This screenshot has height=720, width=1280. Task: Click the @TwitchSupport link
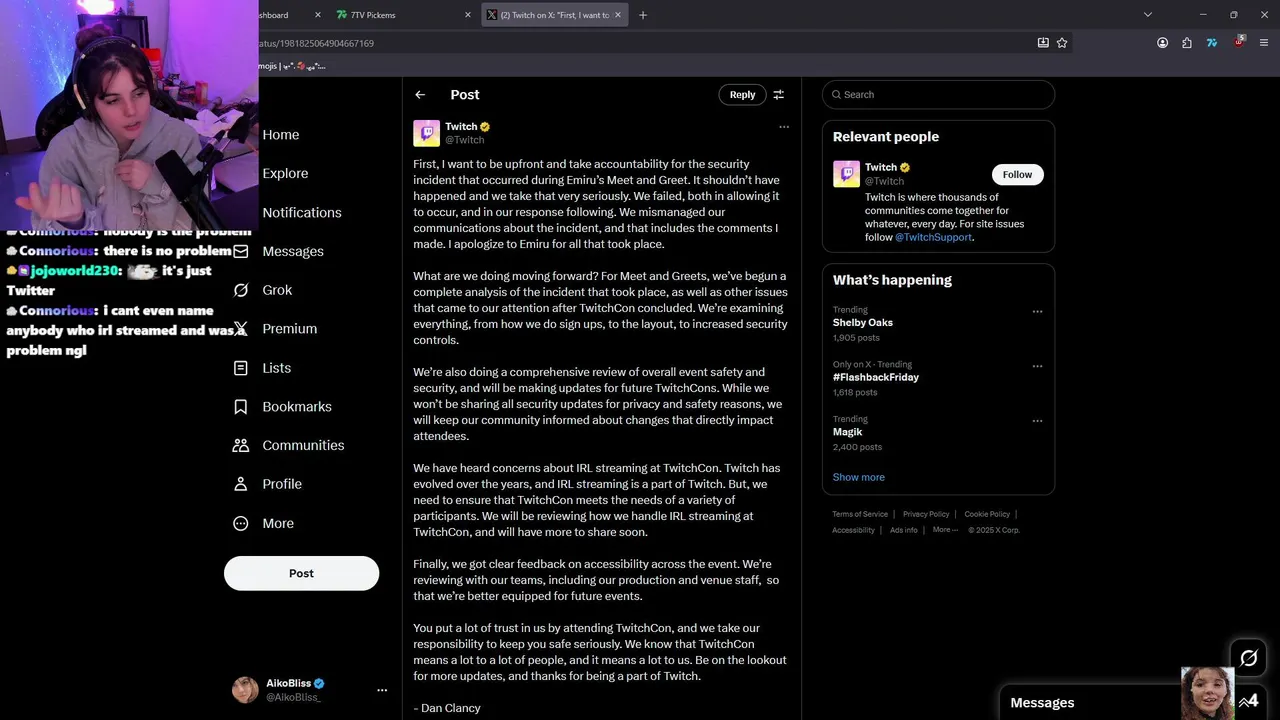[x=933, y=237]
